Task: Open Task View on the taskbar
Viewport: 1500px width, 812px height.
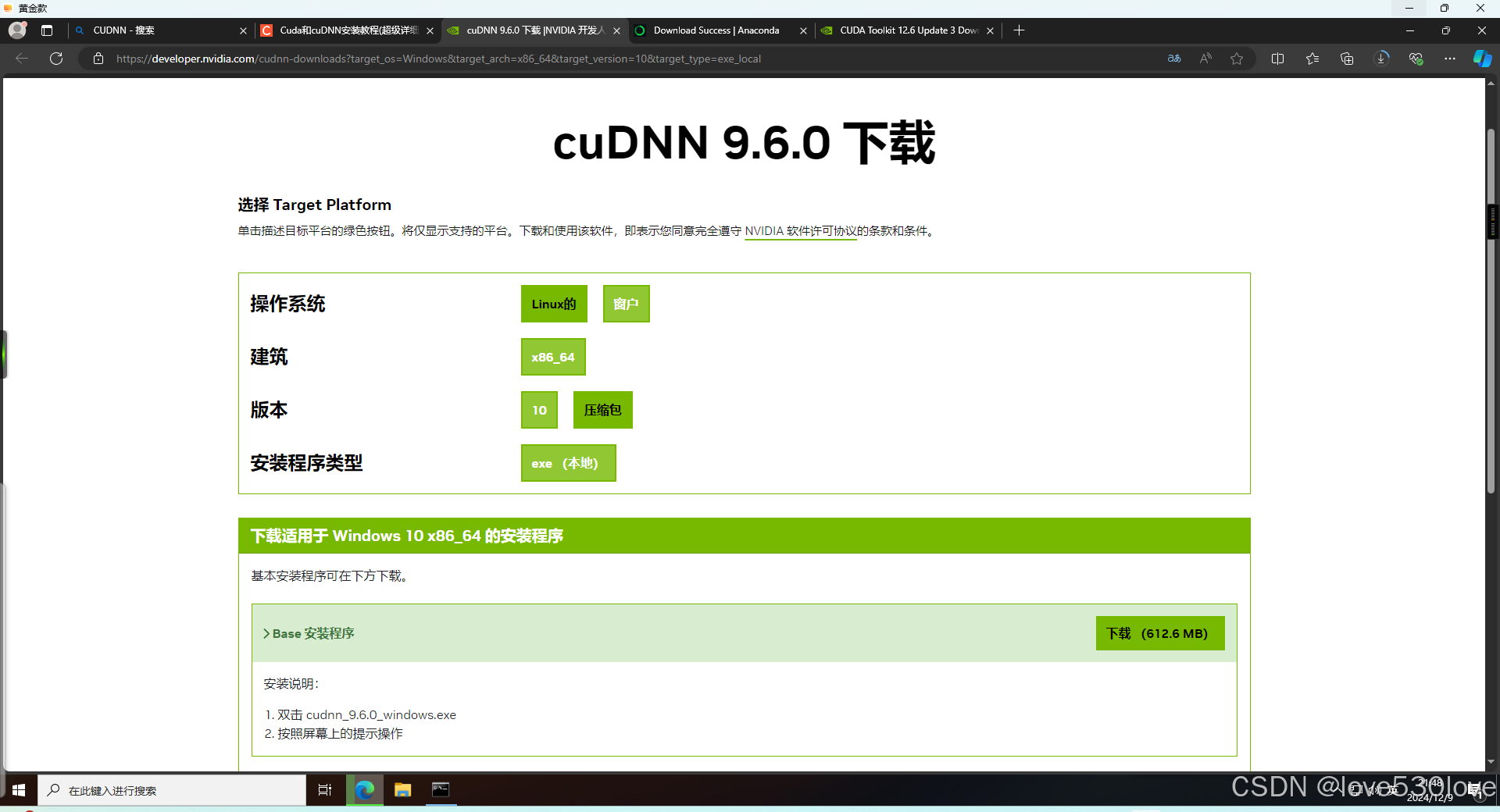Action: point(325,790)
